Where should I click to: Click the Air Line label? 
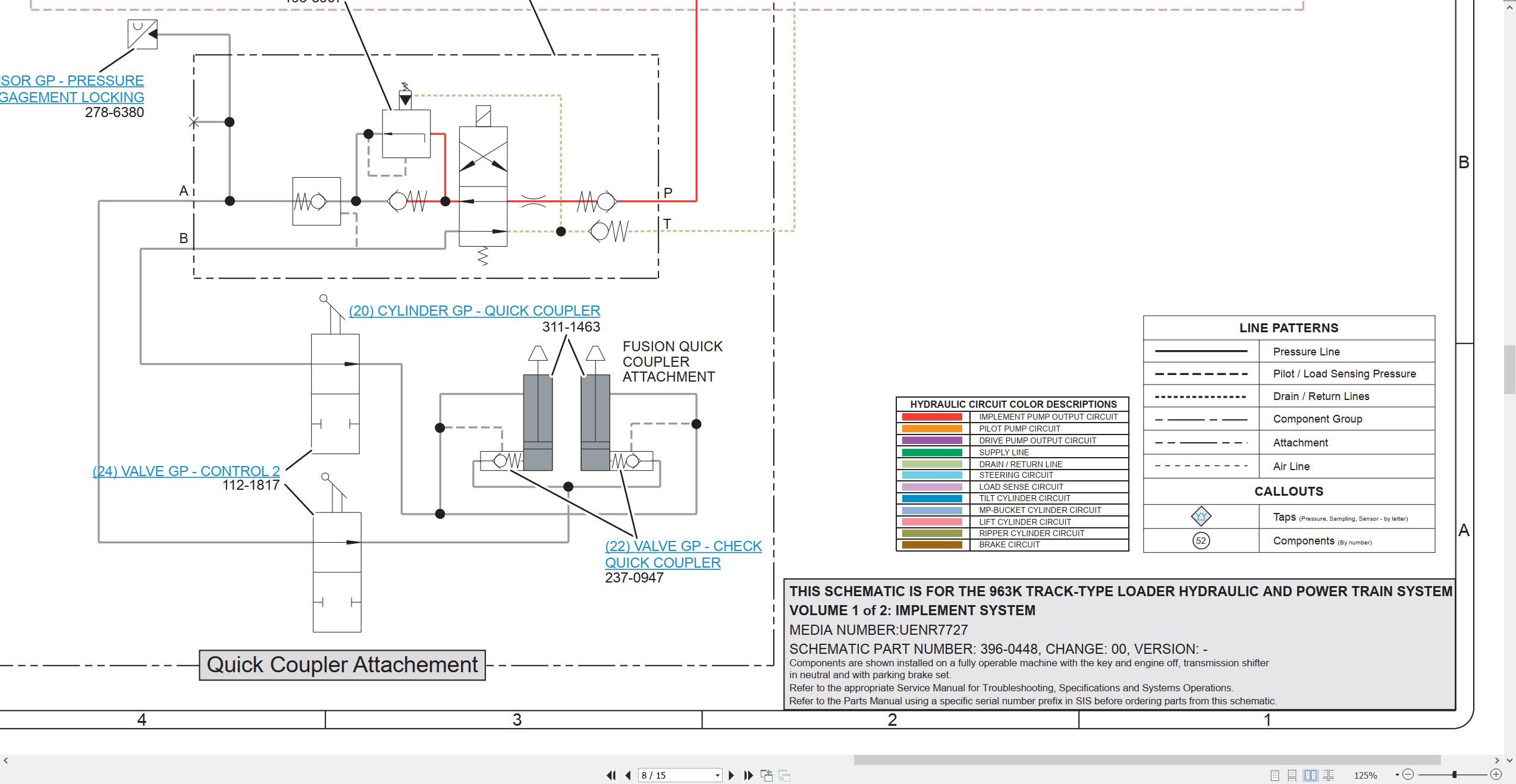tap(1291, 466)
